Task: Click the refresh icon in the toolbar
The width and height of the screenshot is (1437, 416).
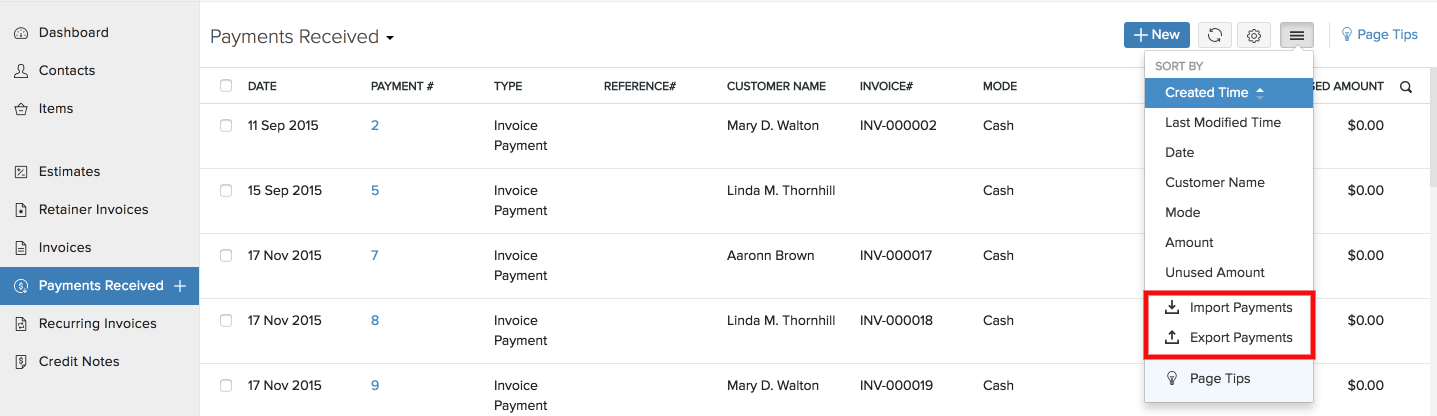Action: pyautogui.click(x=1214, y=35)
